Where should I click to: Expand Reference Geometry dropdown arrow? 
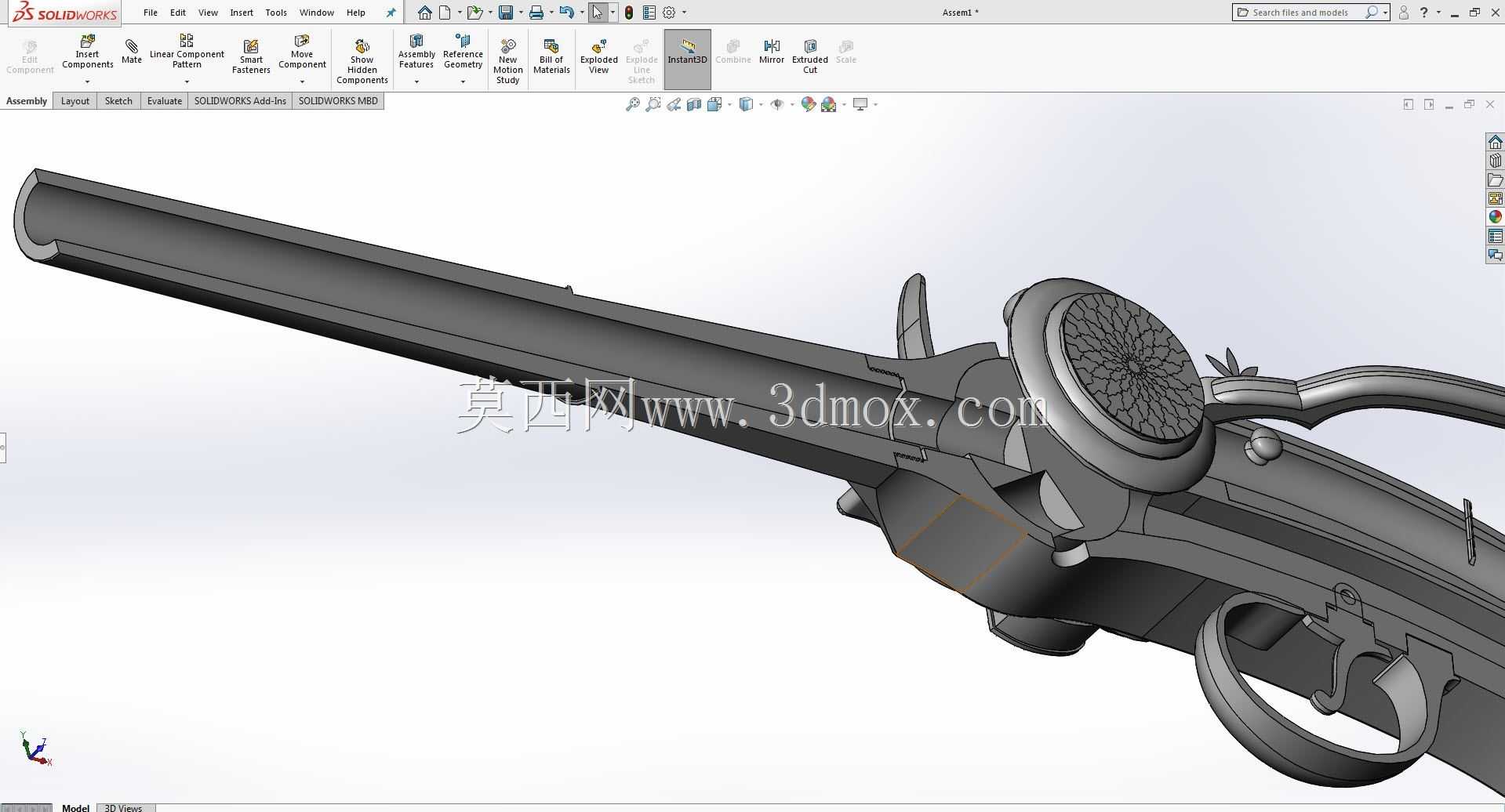pyautogui.click(x=463, y=82)
